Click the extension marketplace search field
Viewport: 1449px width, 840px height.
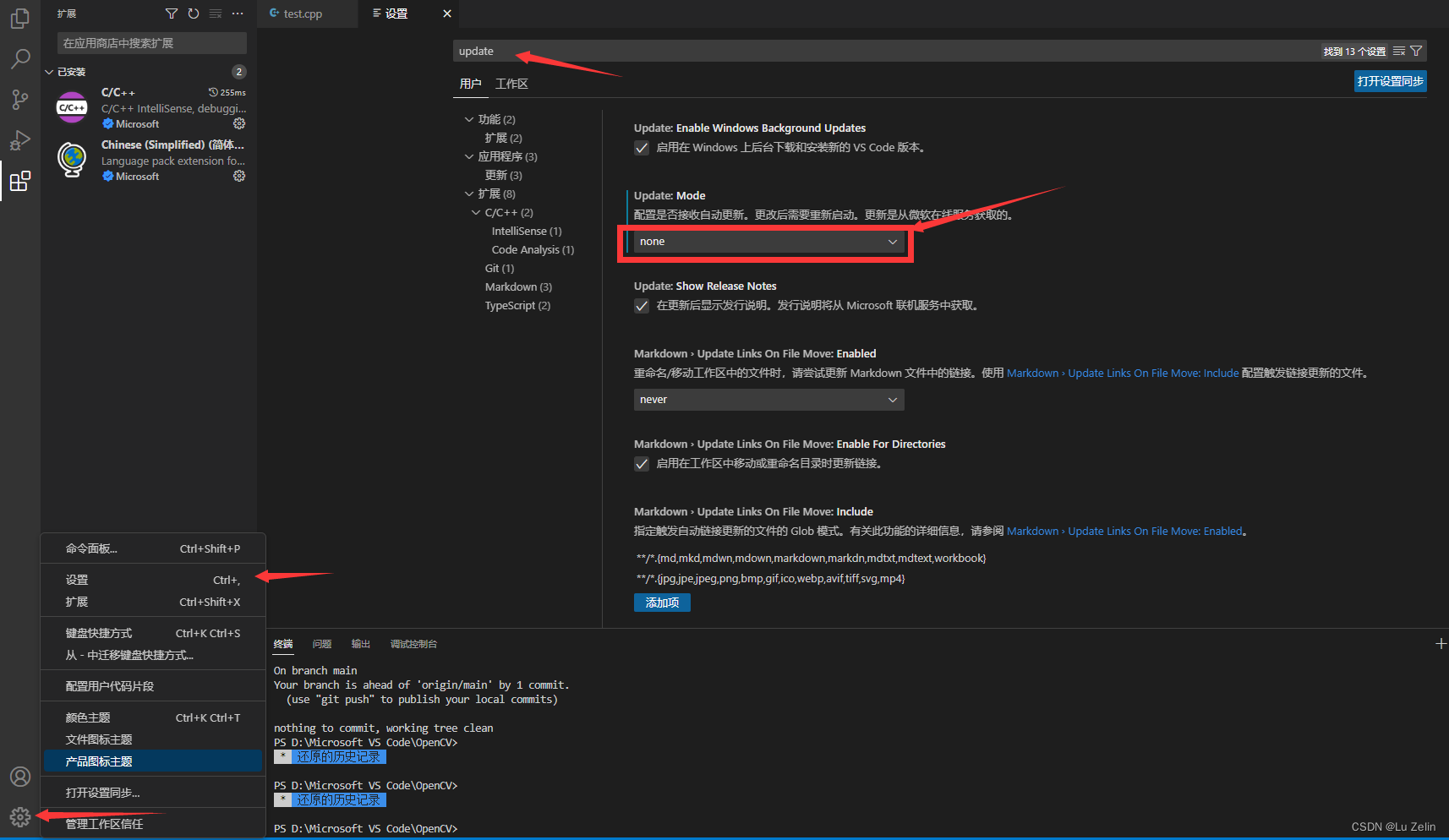152,43
